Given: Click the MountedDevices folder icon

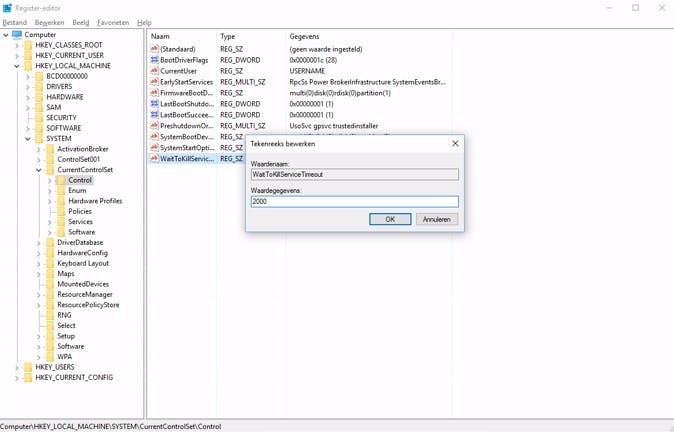Looking at the screenshot, I should (50, 284).
